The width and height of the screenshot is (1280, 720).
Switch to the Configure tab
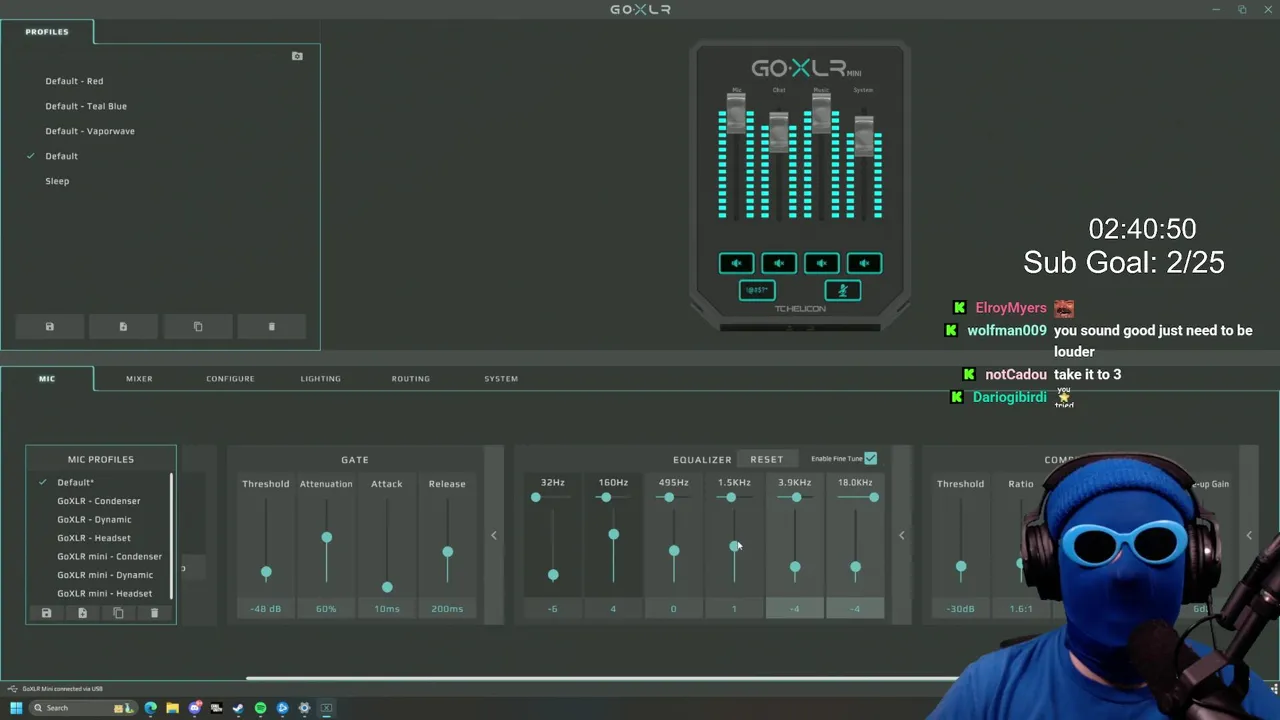230,379
